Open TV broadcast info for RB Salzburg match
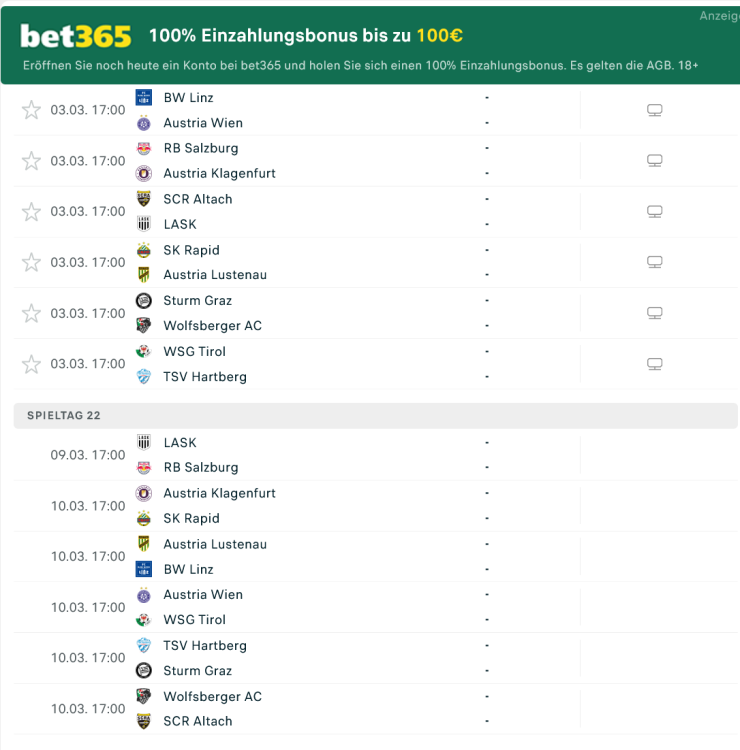The height and width of the screenshot is (750, 740). pyautogui.click(x=655, y=161)
